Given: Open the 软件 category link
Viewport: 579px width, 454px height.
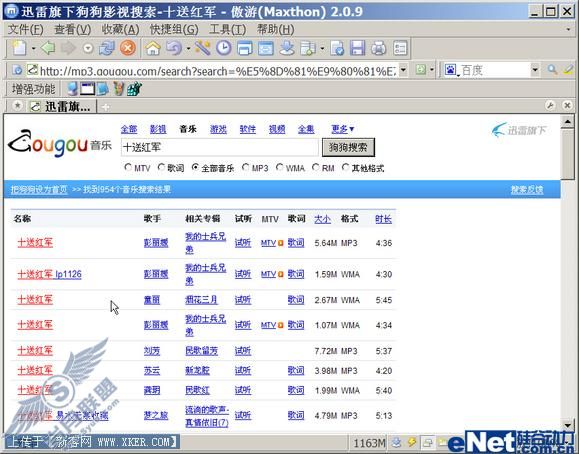Looking at the screenshot, I should point(247,129).
